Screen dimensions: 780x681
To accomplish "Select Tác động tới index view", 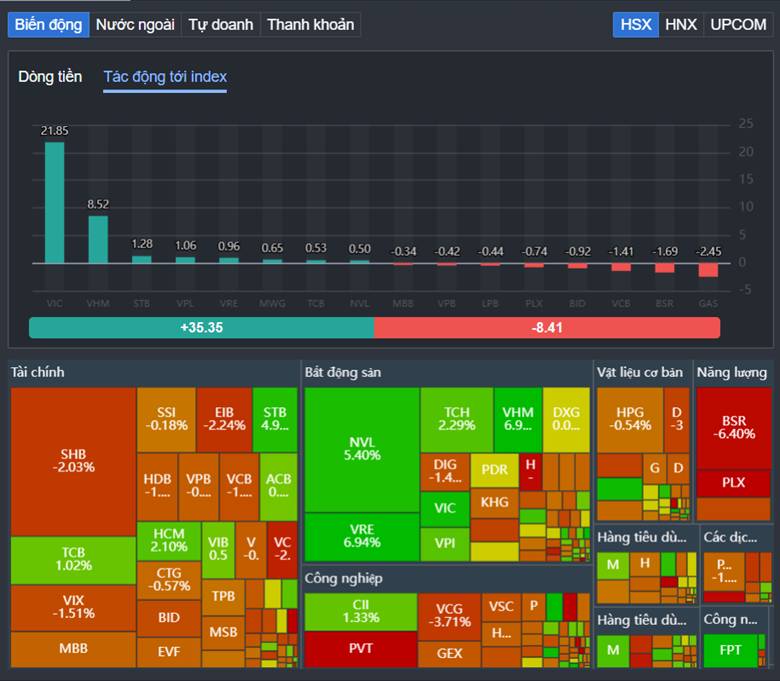I will point(165,77).
